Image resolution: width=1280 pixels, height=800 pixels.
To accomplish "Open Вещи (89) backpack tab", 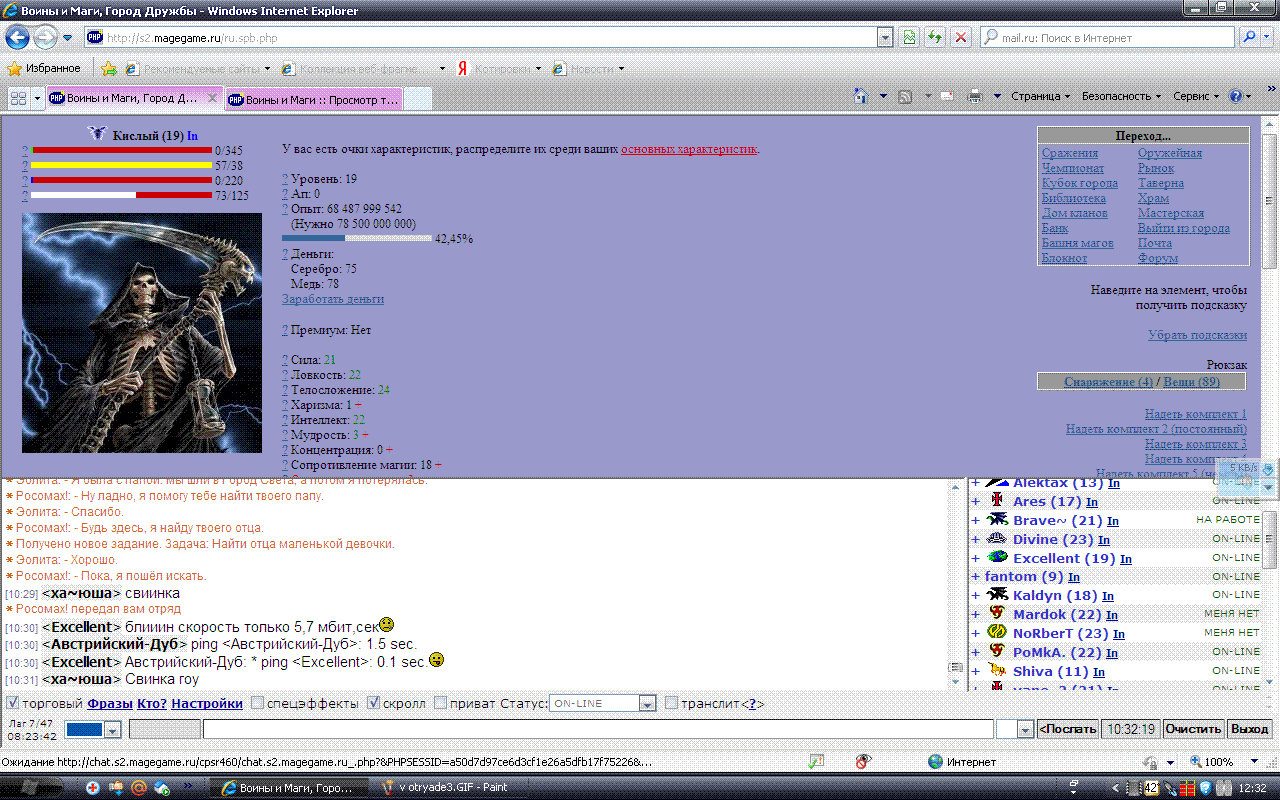I will (x=1192, y=382).
